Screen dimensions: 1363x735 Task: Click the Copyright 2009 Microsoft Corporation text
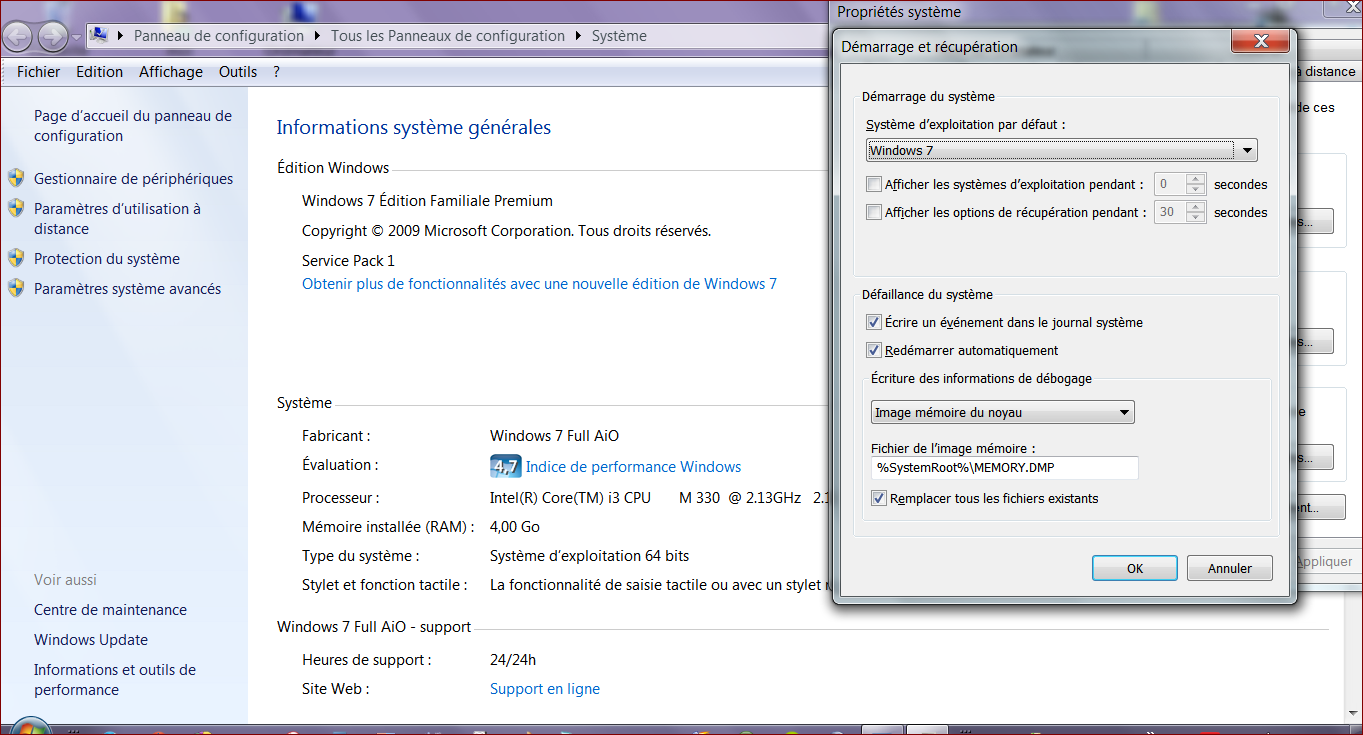click(507, 231)
